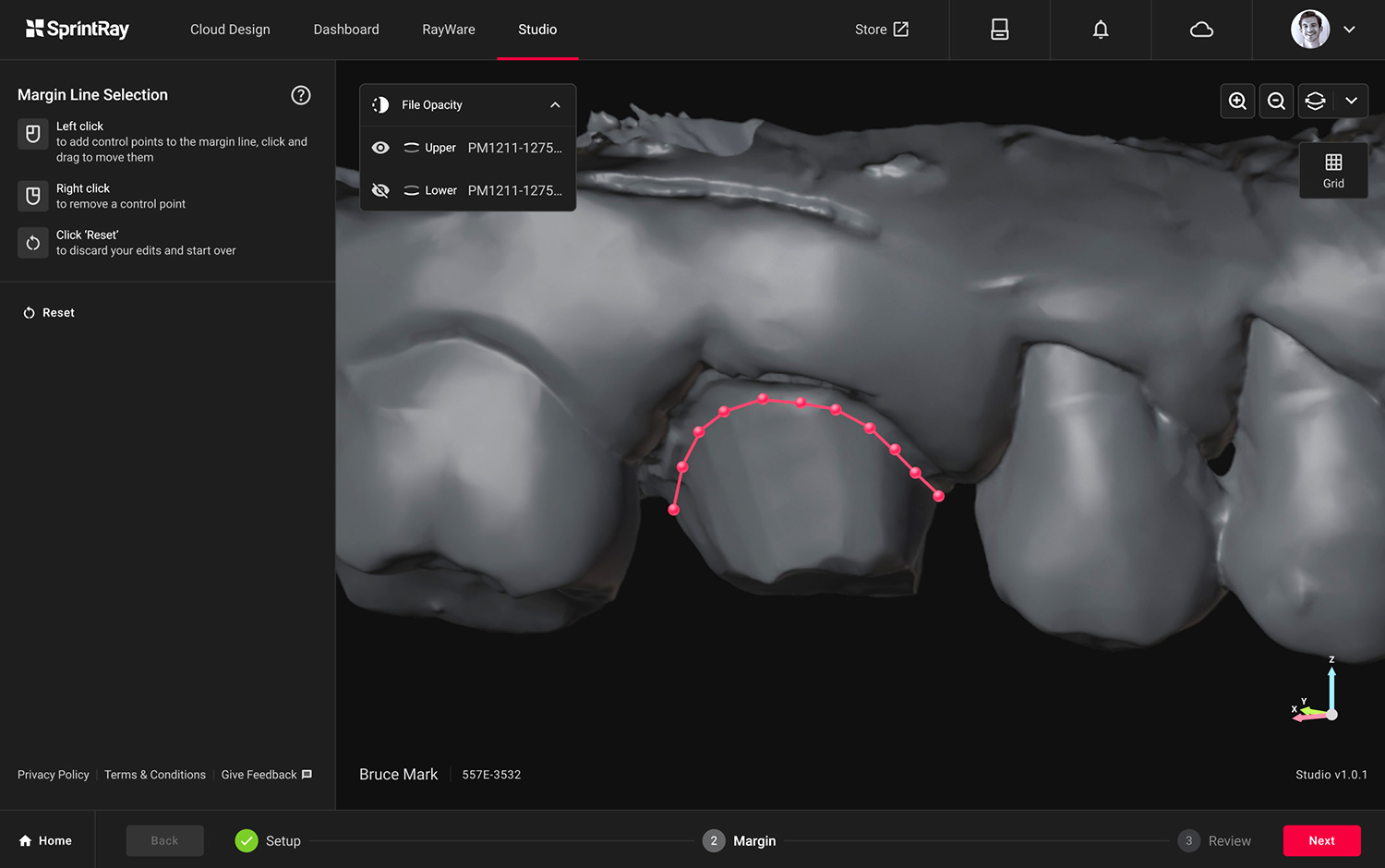Open the Cloud Design tab
Image resolution: width=1385 pixels, height=868 pixels.
coord(230,30)
